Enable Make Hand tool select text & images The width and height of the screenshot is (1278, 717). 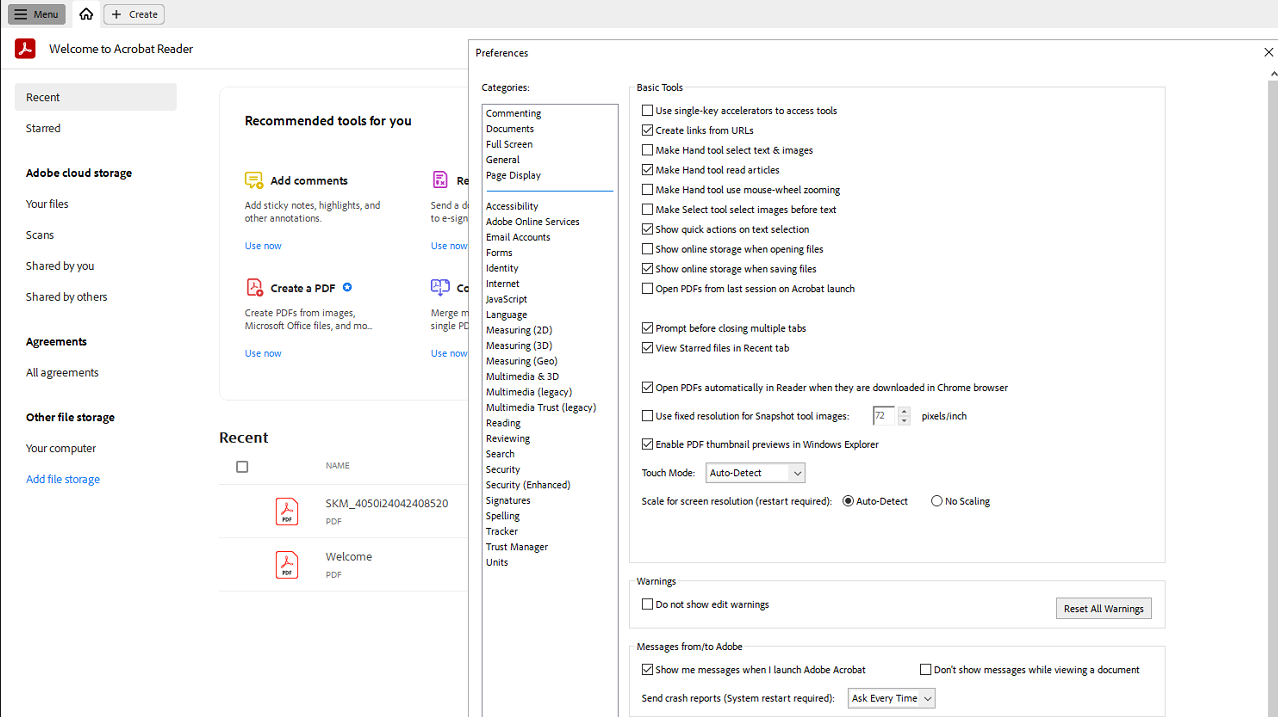[x=647, y=150]
